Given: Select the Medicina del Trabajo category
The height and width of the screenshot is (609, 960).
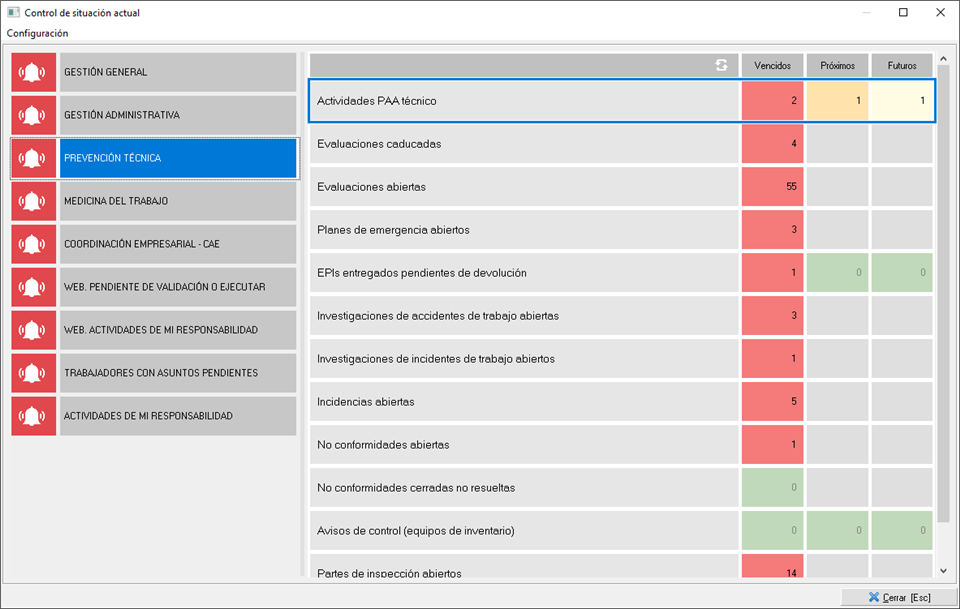Looking at the screenshot, I should click(x=178, y=201).
